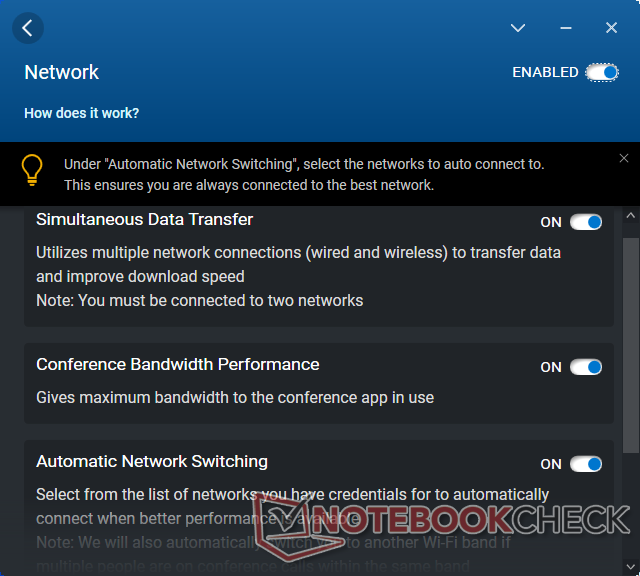The width and height of the screenshot is (640, 576).
Task: Click the scroll up arrow
Action: (x=630, y=215)
